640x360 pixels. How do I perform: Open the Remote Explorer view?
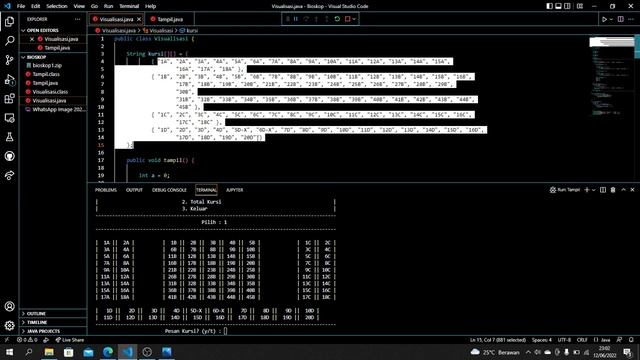tap(9, 118)
